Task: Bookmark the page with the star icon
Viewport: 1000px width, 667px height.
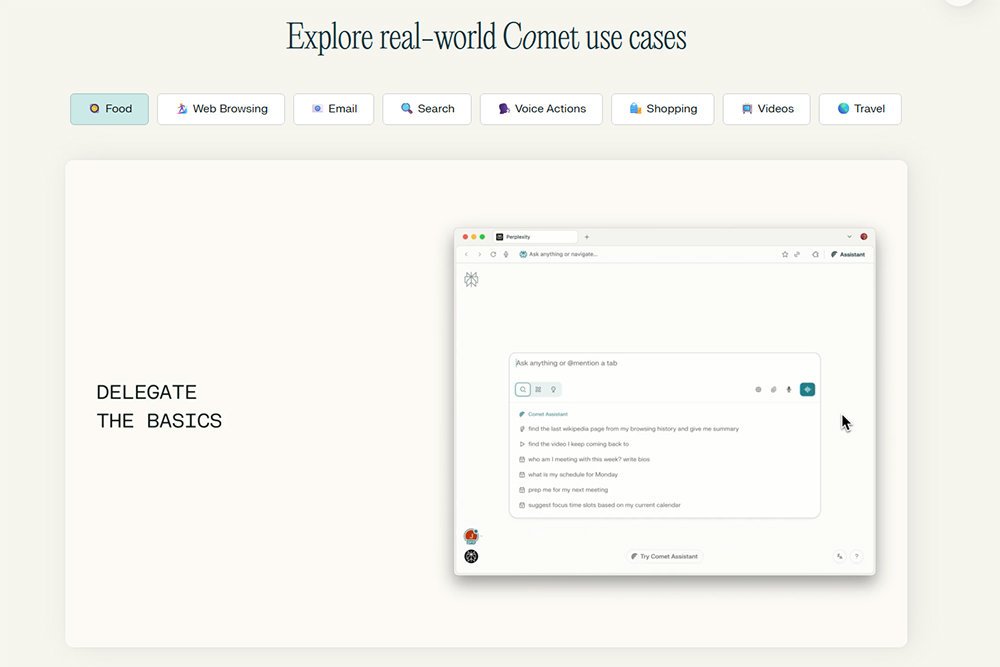Action: click(x=785, y=254)
